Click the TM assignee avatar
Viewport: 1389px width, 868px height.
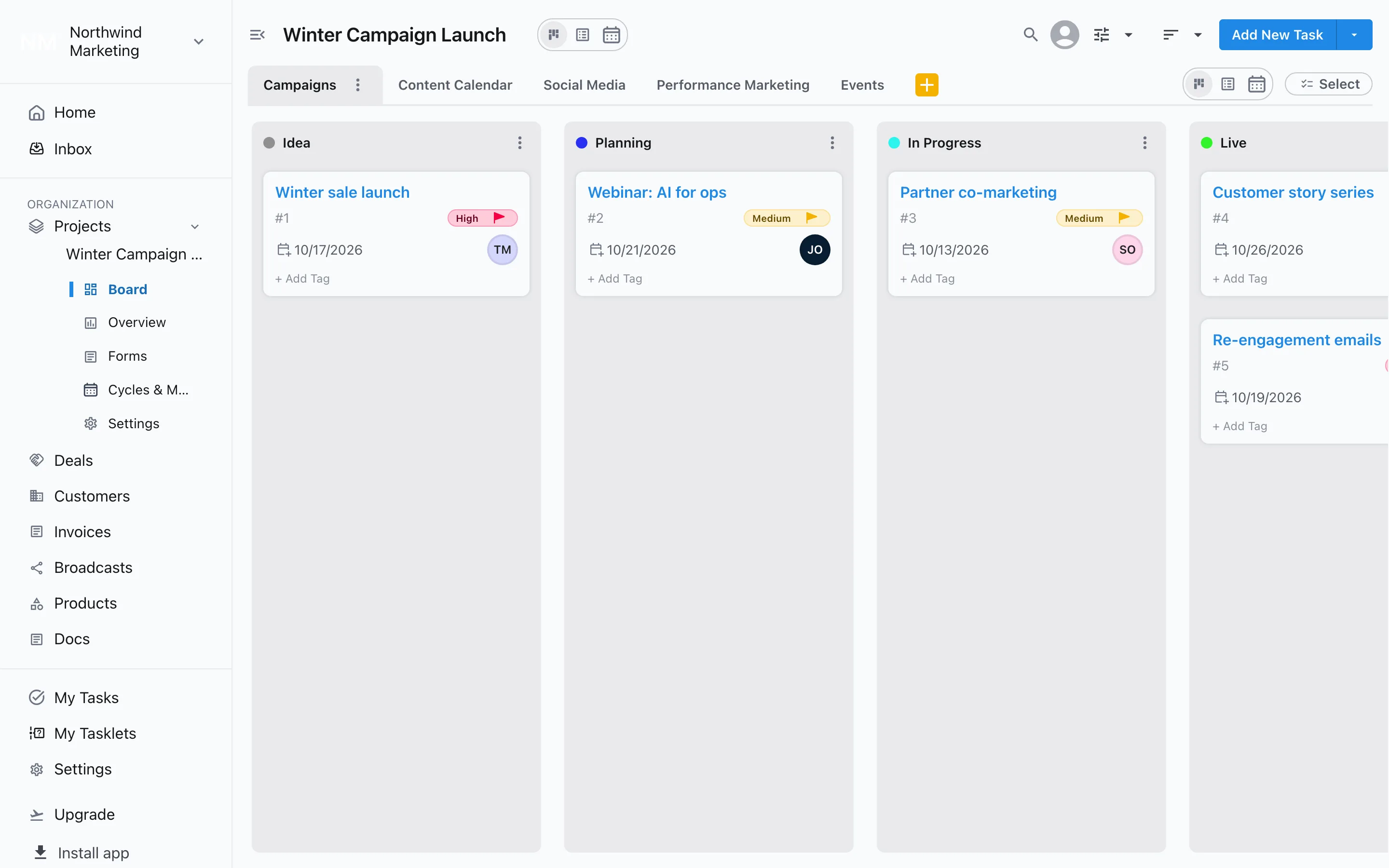pos(502,250)
